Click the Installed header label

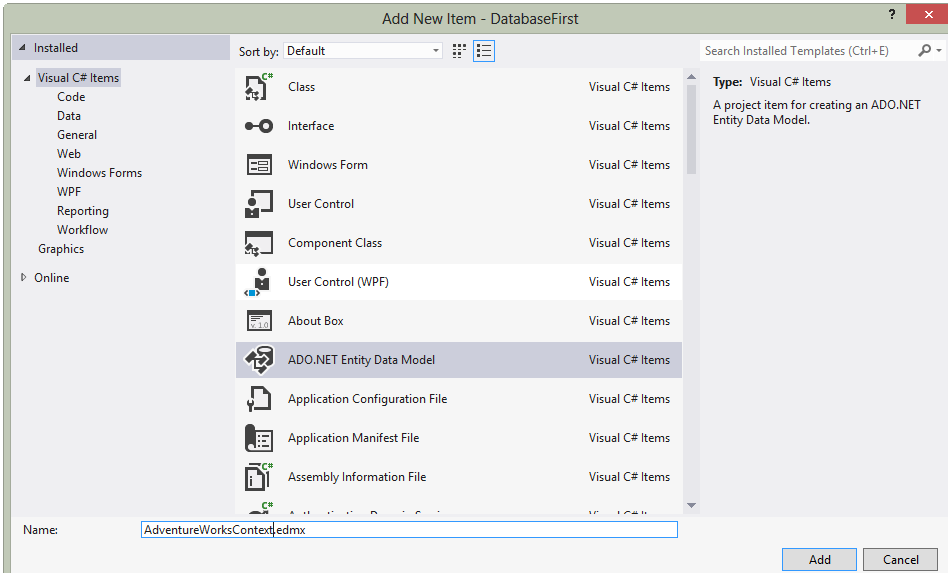click(56, 47)
